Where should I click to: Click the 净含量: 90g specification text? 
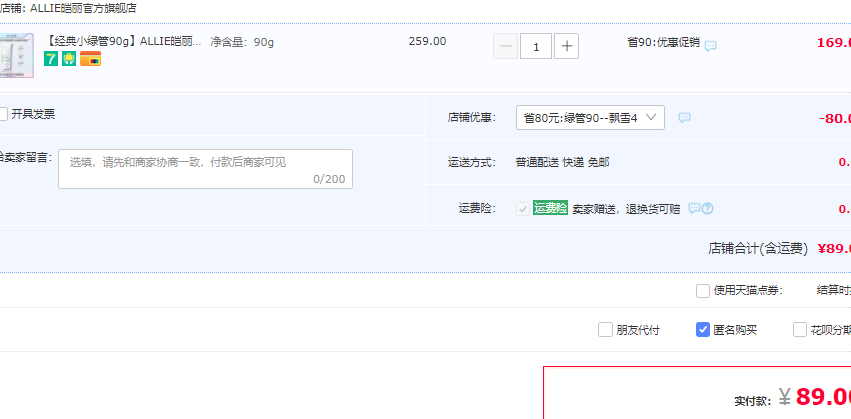pos(242,42)
